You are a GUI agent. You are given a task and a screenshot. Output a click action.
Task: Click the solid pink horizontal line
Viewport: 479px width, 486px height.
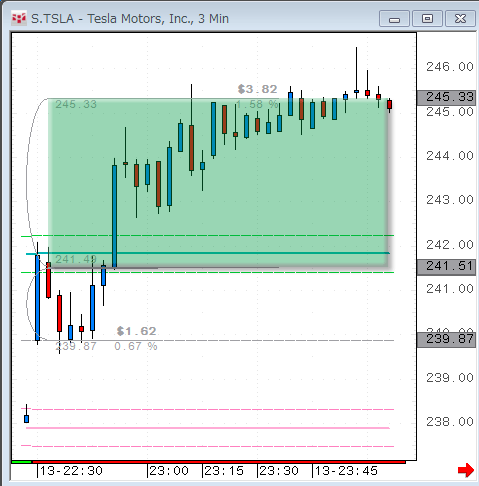pos(208,428)
